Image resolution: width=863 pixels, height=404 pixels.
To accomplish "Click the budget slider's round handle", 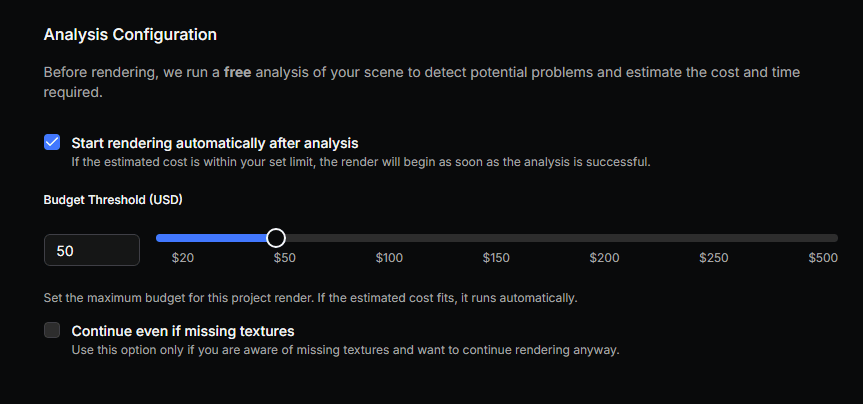I will [x=276, y=238].
